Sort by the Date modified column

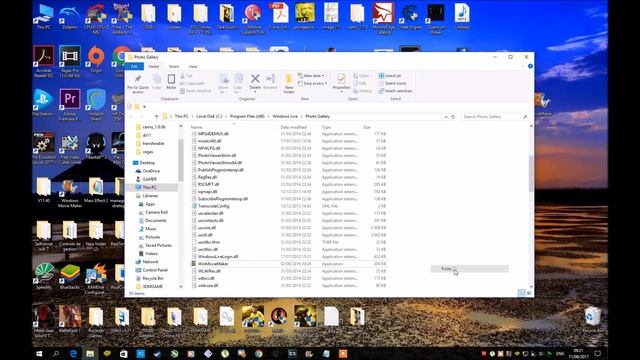(293, 127)
